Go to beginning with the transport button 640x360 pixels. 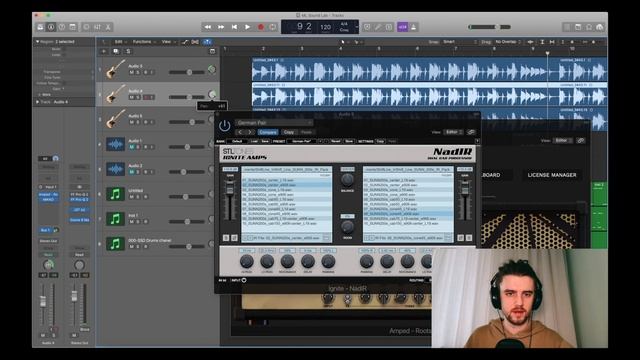(x=234, y=27)
